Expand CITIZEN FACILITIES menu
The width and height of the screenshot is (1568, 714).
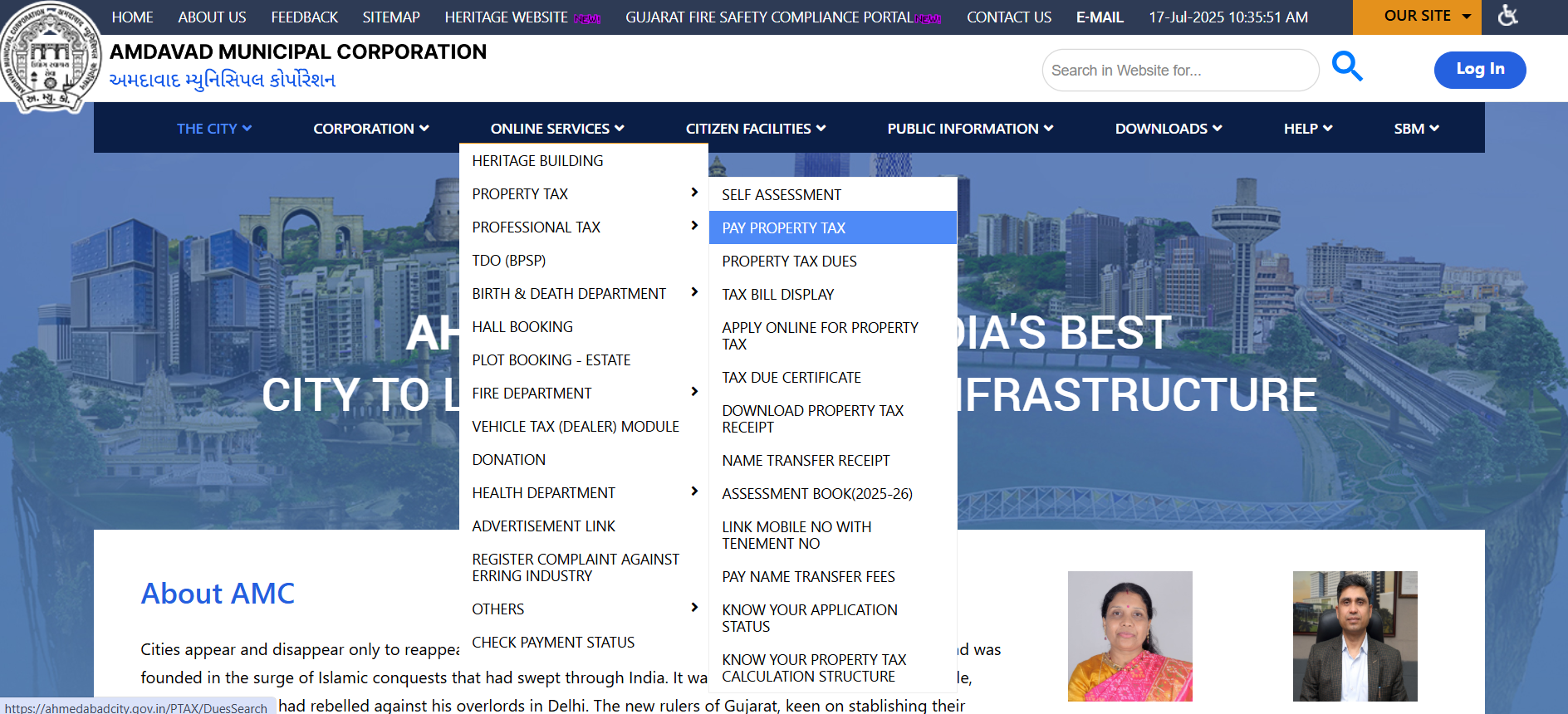click(x=756, y=129)
